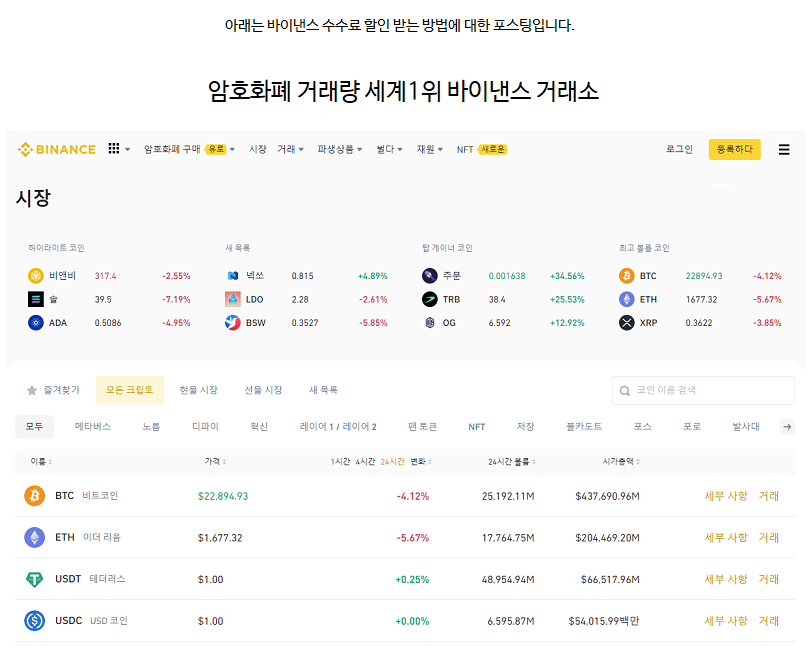Click the Ethereum icon in table row

(x=34, y=537)
